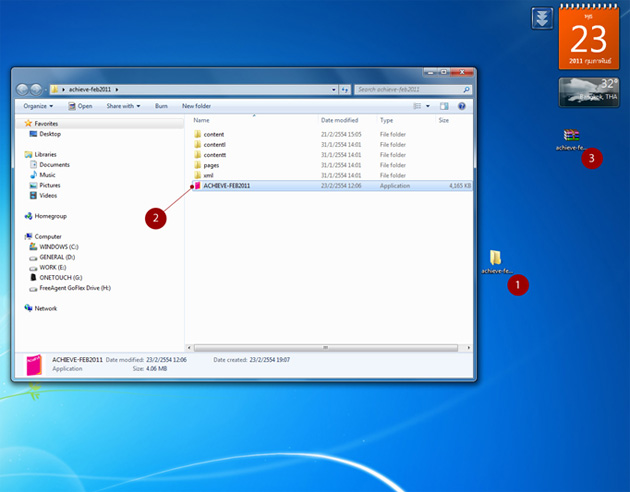Open FreeAgent GoFlex Drive (H:)
The height and width of the screenshot is (492, 630).
point(75,288)
